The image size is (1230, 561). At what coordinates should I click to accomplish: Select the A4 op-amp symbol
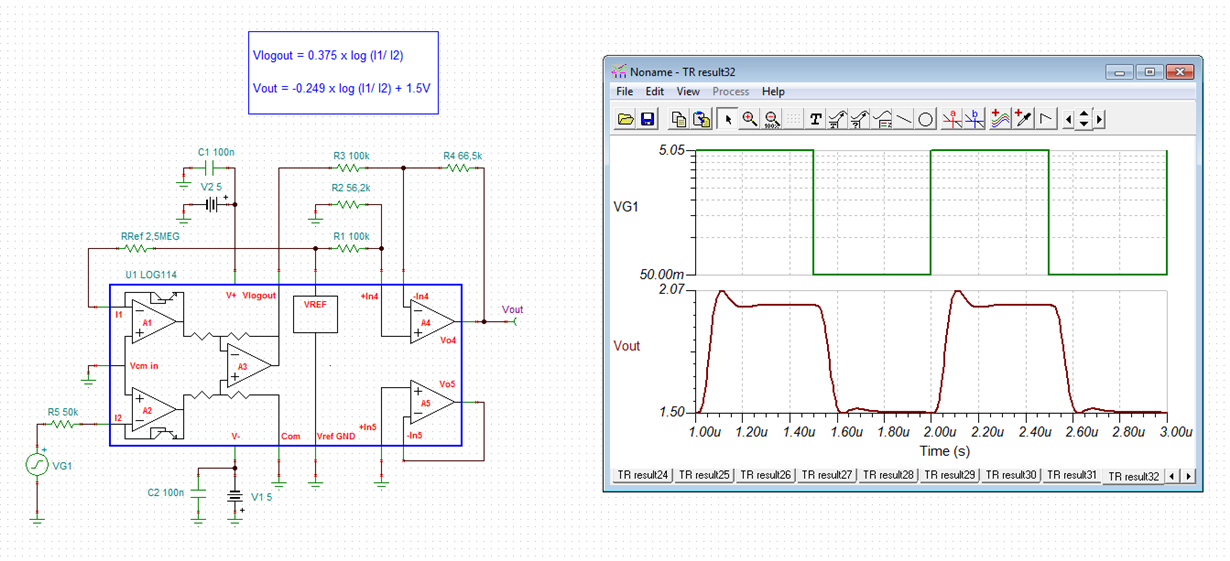(431, 322)
